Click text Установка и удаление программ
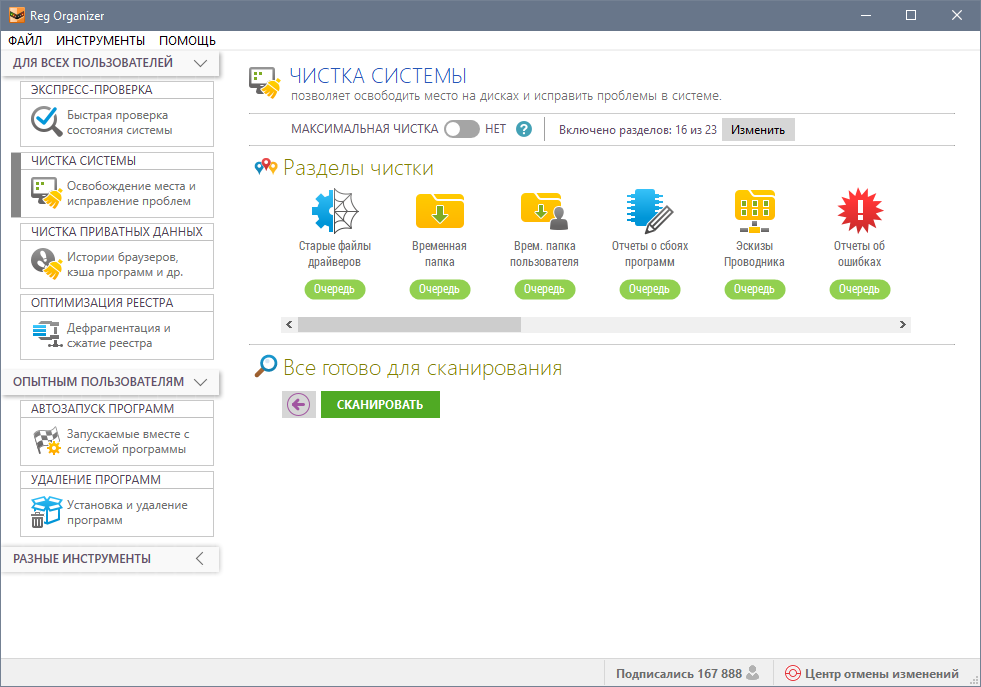This screenshot has width=981, height=687. [127, 512]
